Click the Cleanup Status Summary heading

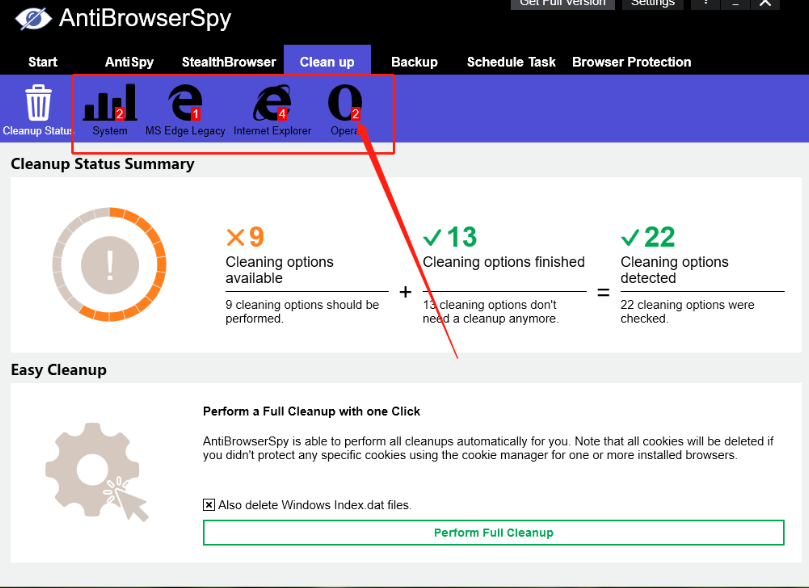(103, 164)
